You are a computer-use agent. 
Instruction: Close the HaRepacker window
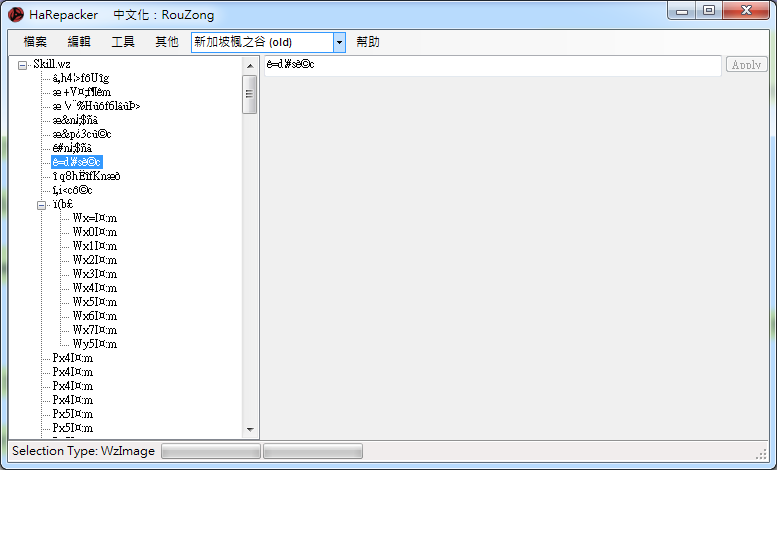746,10
